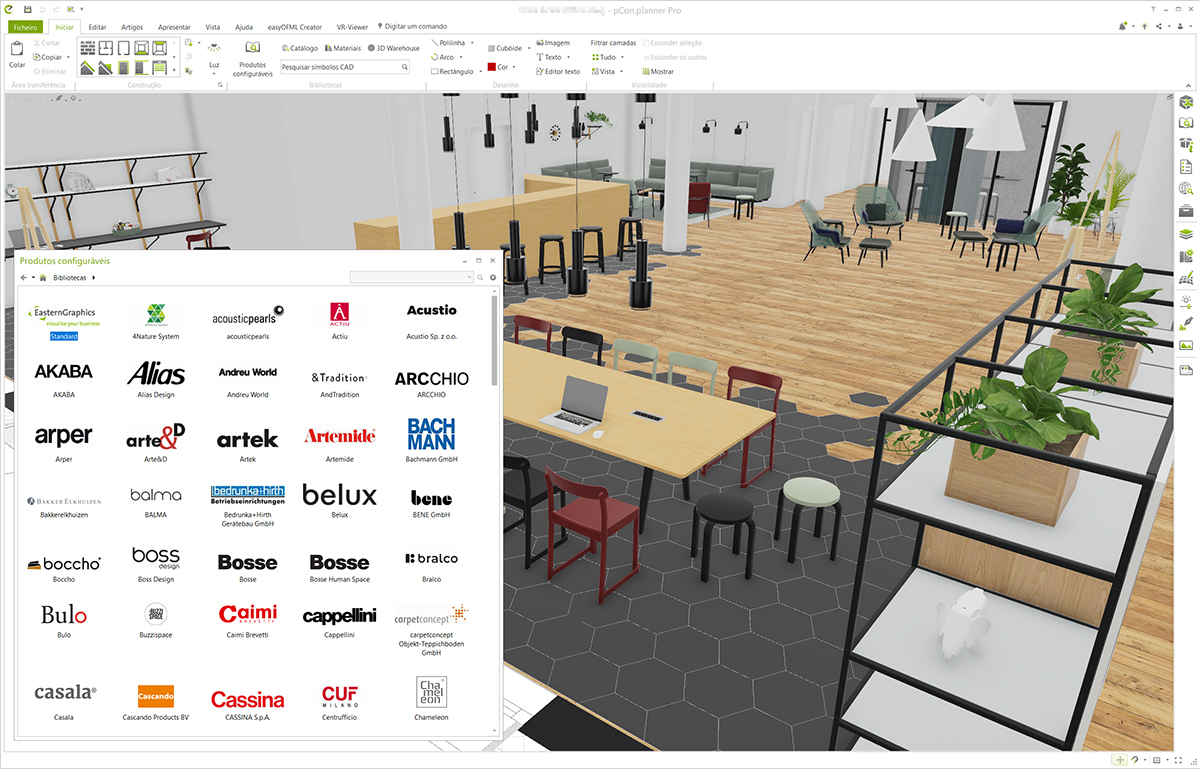Select the 4Nature System catalog
Screen dimensions: 1200x769
tap(156, 322)
